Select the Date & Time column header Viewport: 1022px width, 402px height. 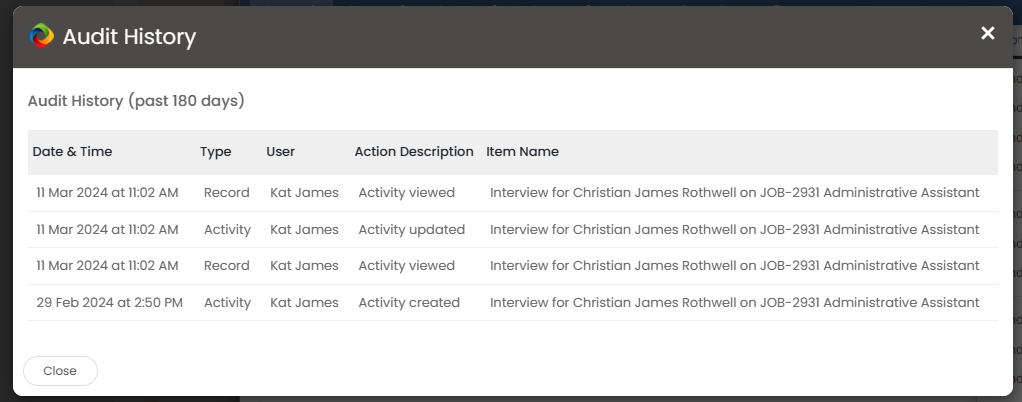72,151
